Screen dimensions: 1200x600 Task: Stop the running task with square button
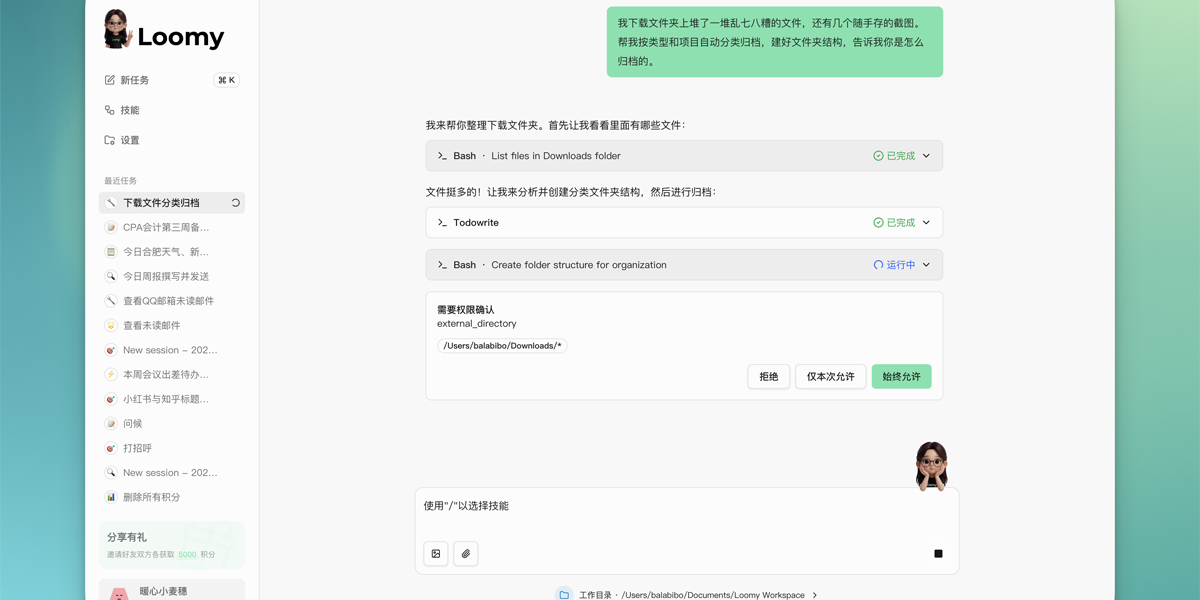pos(938,554)
